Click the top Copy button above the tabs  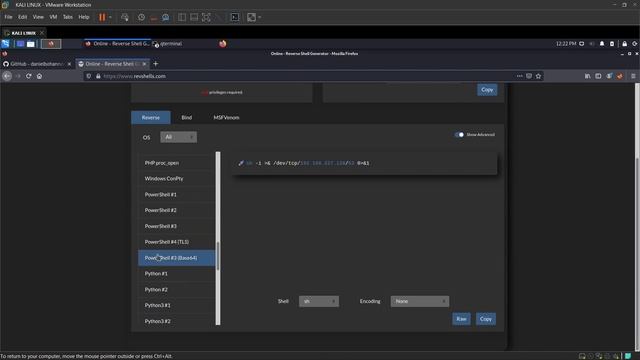[487, 90]
